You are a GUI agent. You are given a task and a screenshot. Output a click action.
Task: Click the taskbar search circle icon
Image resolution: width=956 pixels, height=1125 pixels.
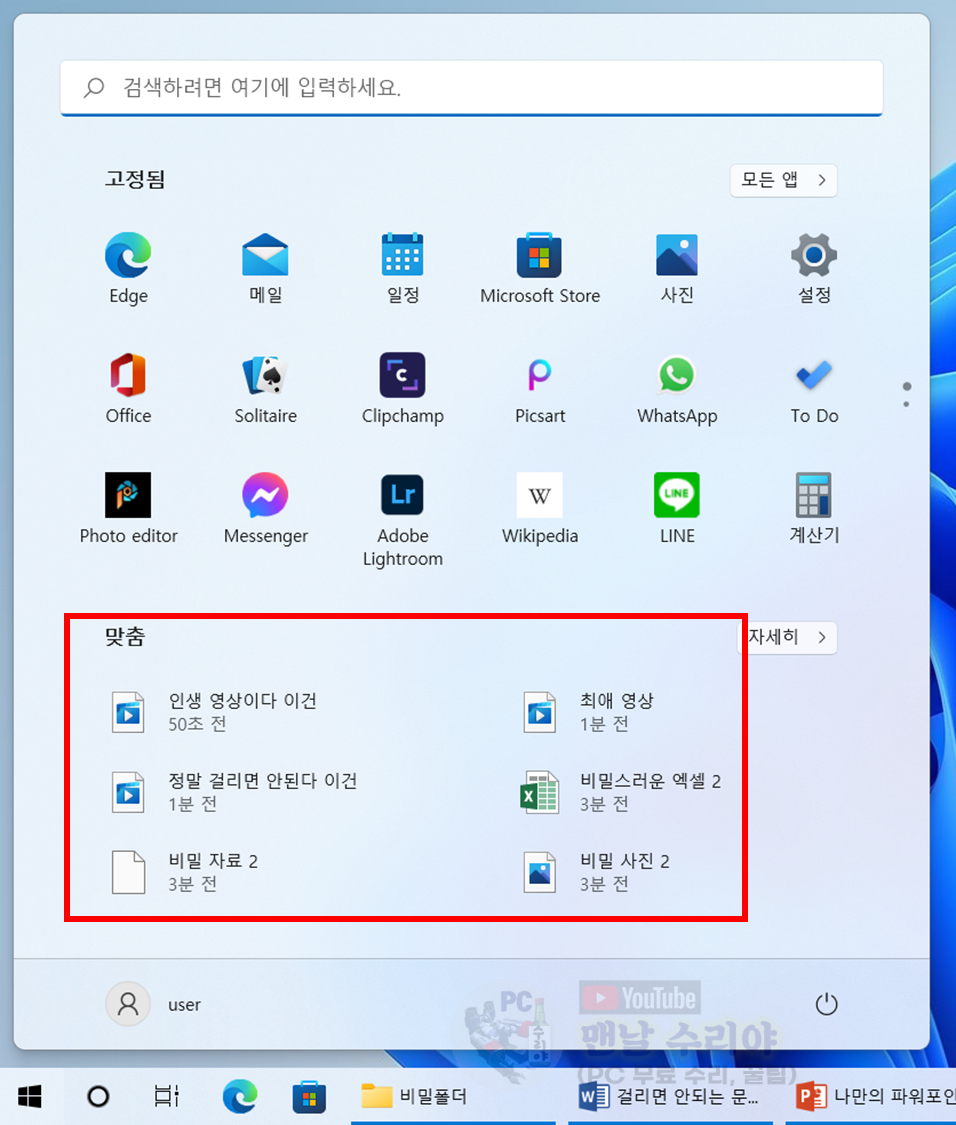tap(98, 1096)
